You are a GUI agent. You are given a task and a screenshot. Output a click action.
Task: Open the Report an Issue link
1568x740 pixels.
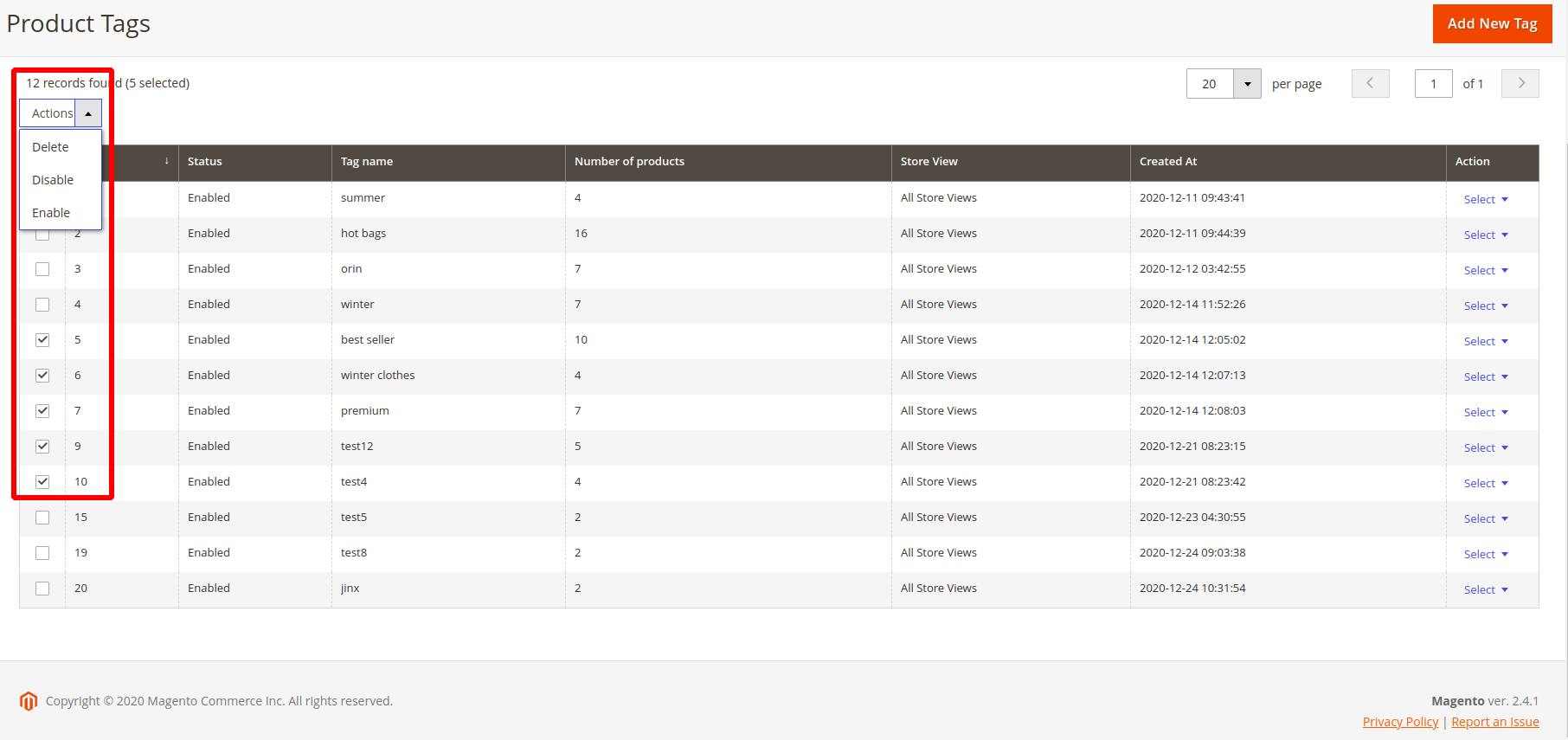click(x=1494, y=722)
